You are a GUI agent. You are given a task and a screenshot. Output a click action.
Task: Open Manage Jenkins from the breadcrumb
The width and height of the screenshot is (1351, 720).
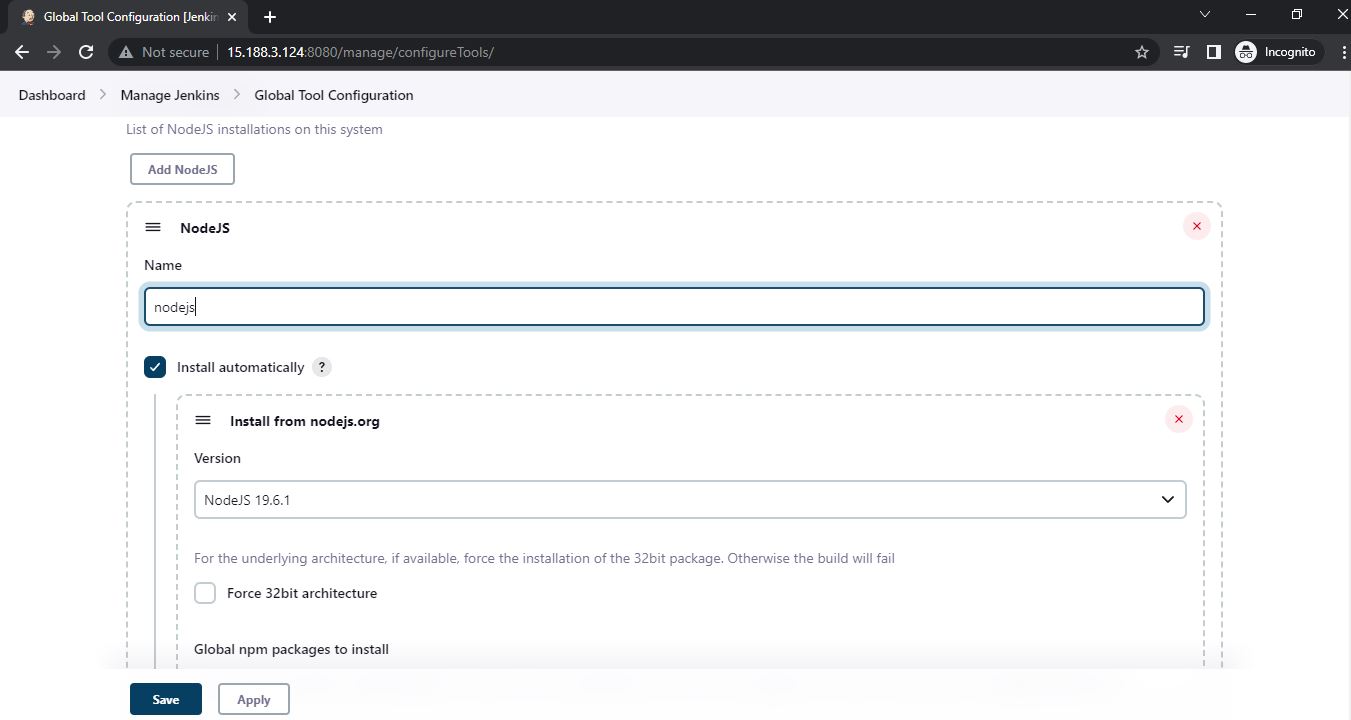tap(169, 94)
